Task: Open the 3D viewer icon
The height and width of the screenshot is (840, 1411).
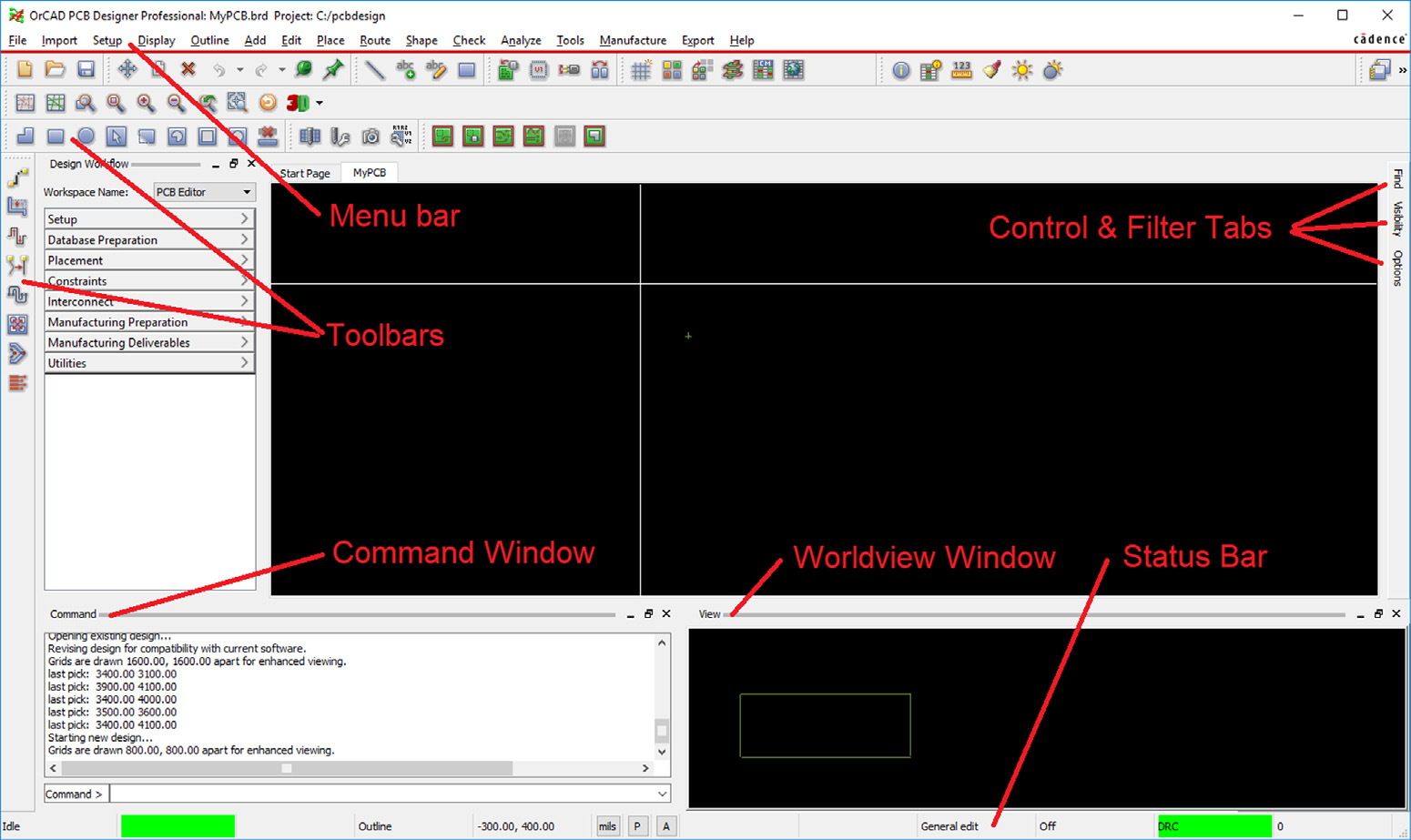Action: point(298,103)
